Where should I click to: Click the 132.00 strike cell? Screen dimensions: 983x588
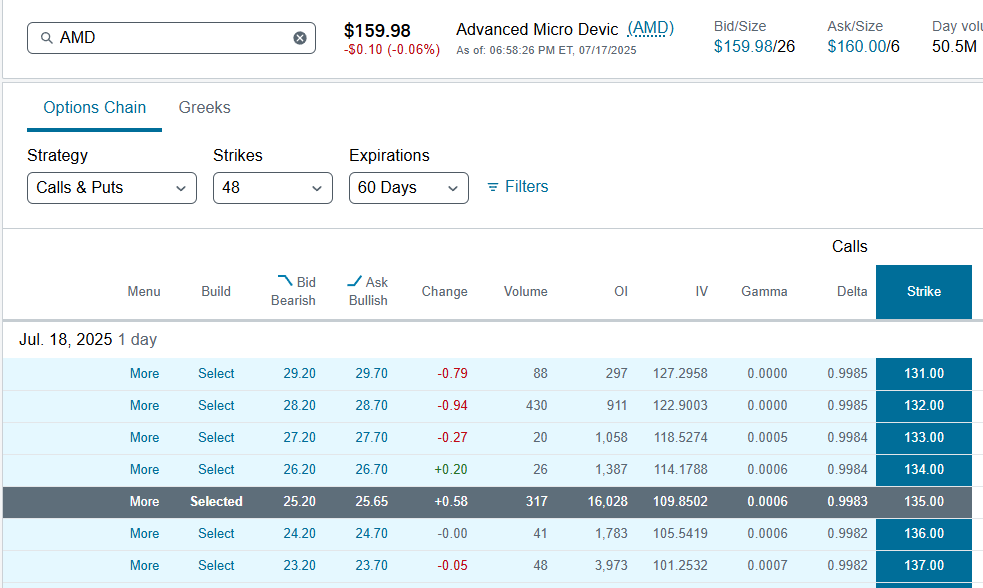coord(923,406)
